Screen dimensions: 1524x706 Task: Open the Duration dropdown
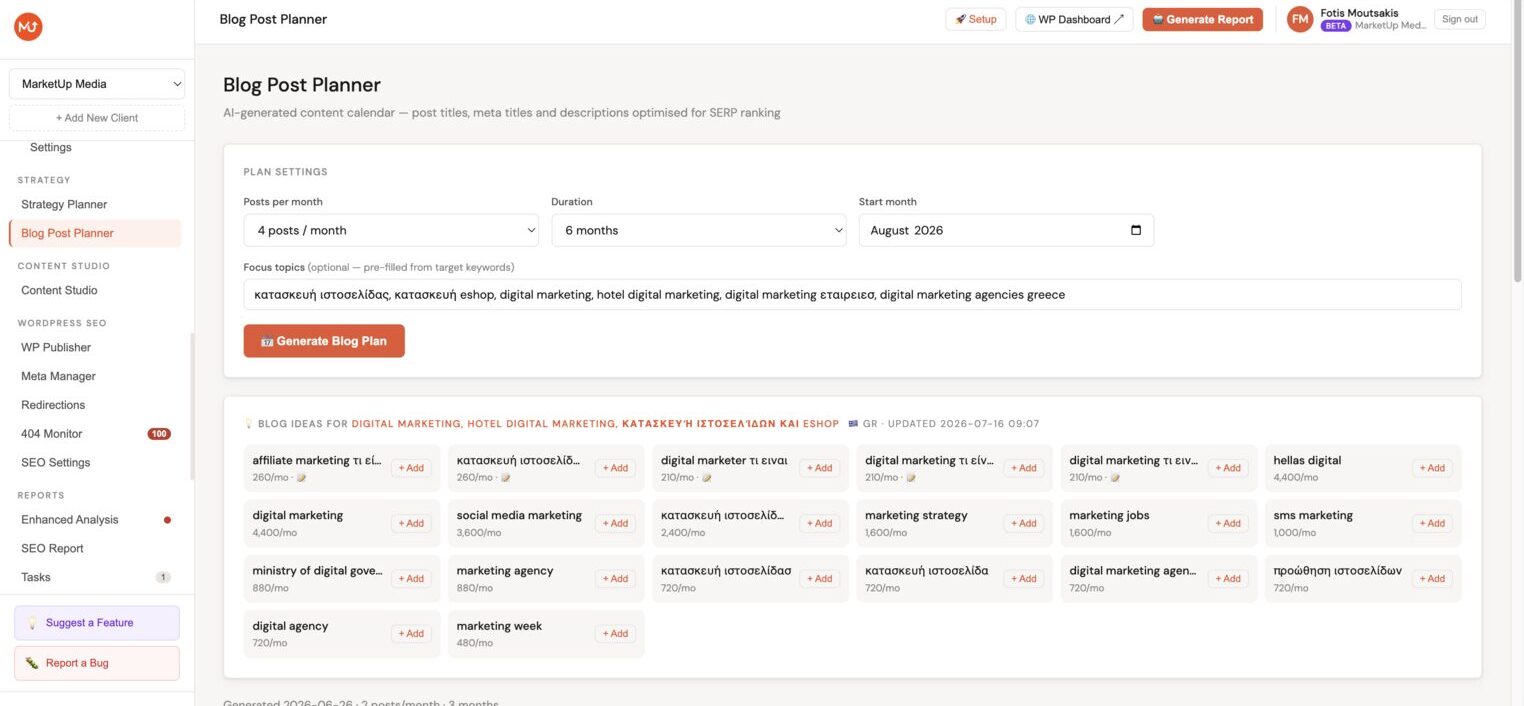coord(699,230)
